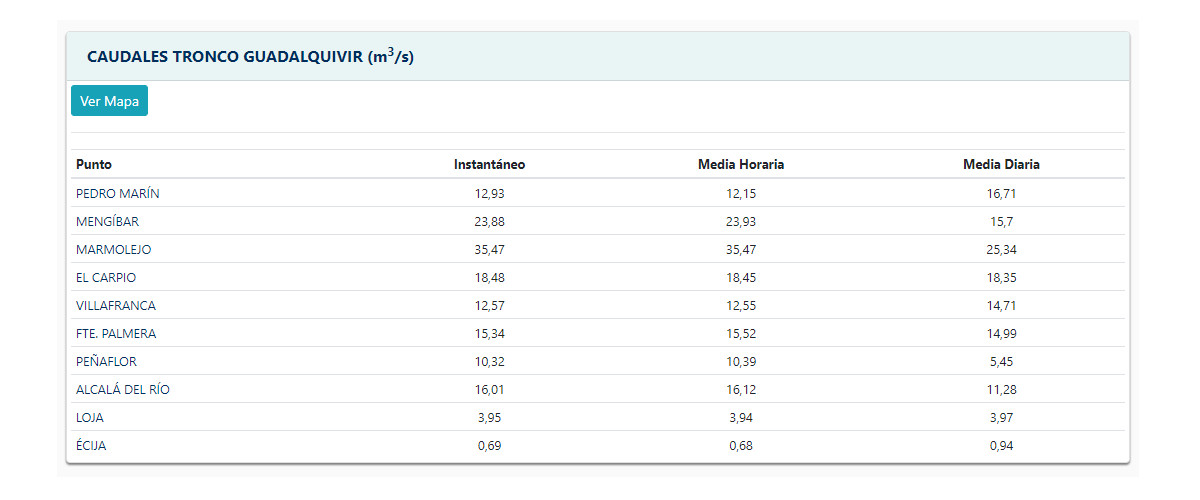Click Alcalá del Río hourly average 16,12
1200x500 pixels.
click(740, 389)
